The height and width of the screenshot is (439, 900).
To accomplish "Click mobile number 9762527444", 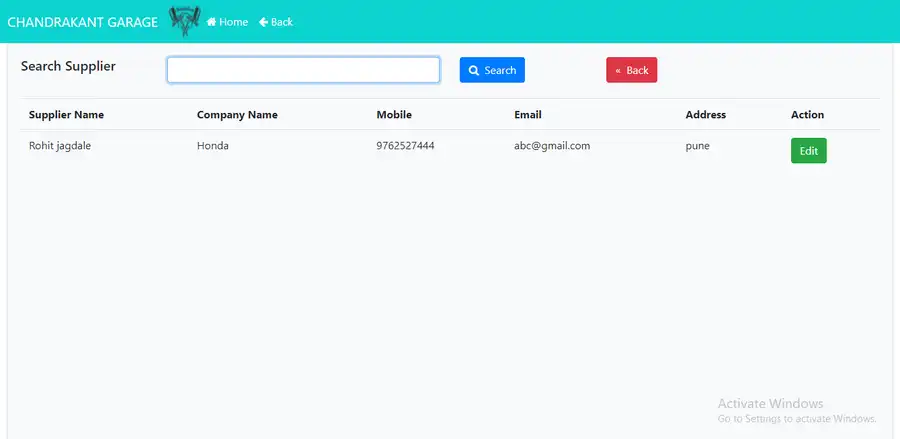I will coord(405,146).
